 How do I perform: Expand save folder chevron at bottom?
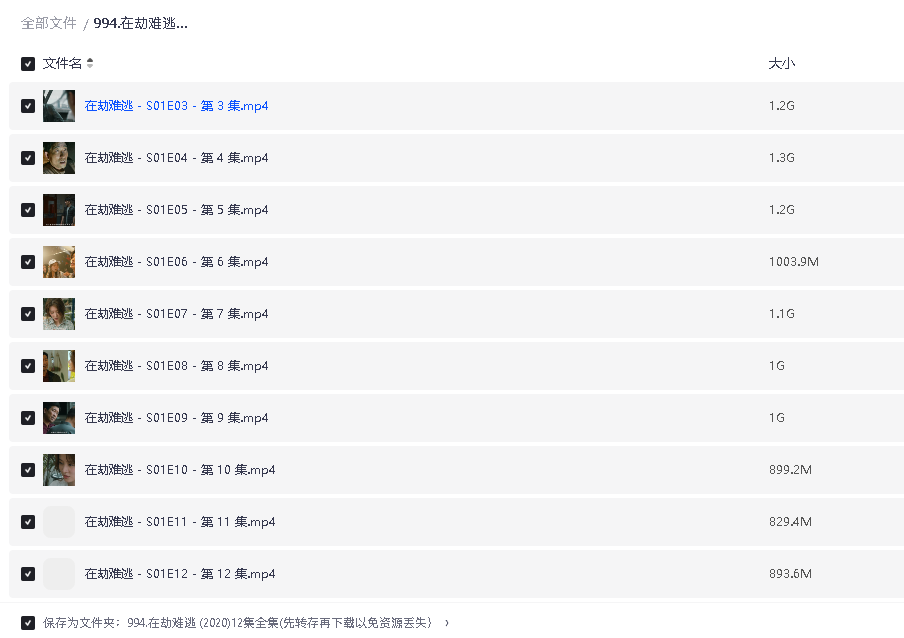pos(446,622)
